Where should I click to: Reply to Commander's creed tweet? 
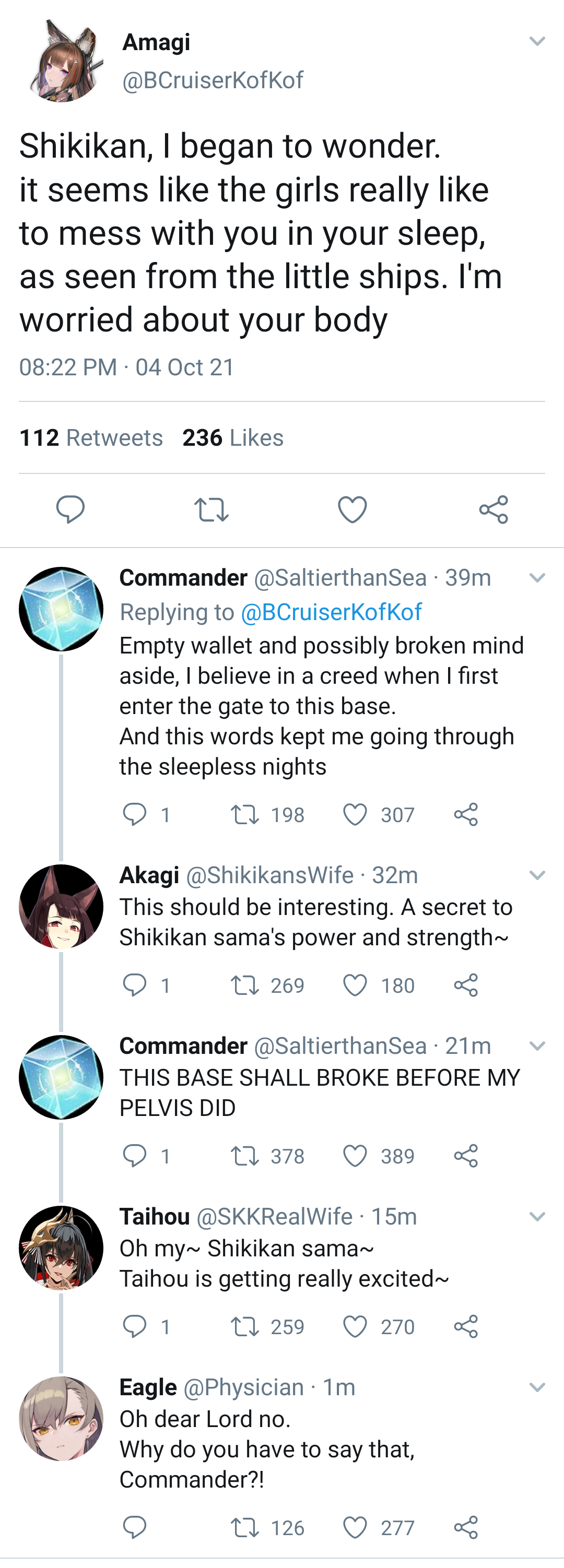135,814
